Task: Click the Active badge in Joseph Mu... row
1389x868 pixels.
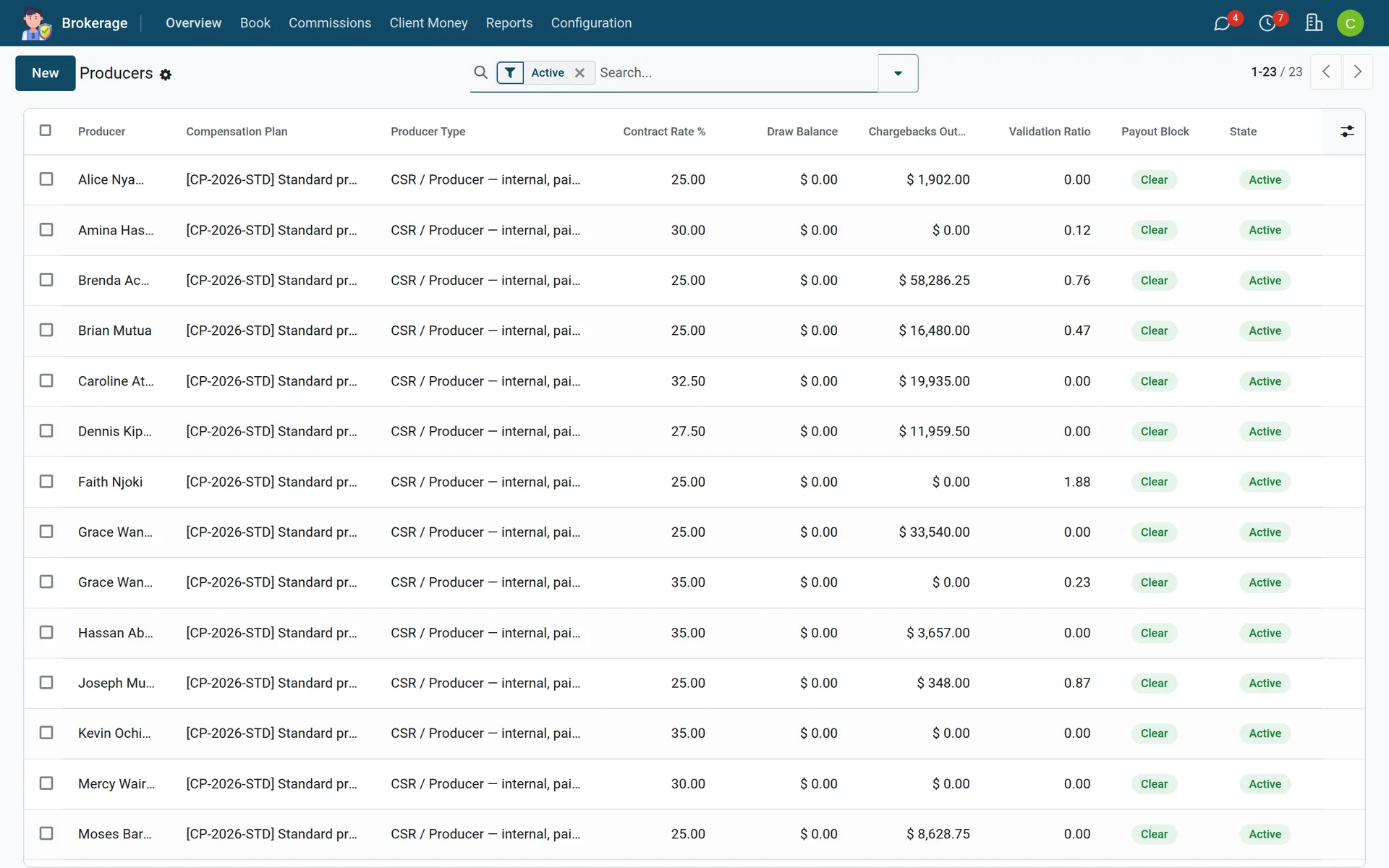Action: (x=1265, y=683)
